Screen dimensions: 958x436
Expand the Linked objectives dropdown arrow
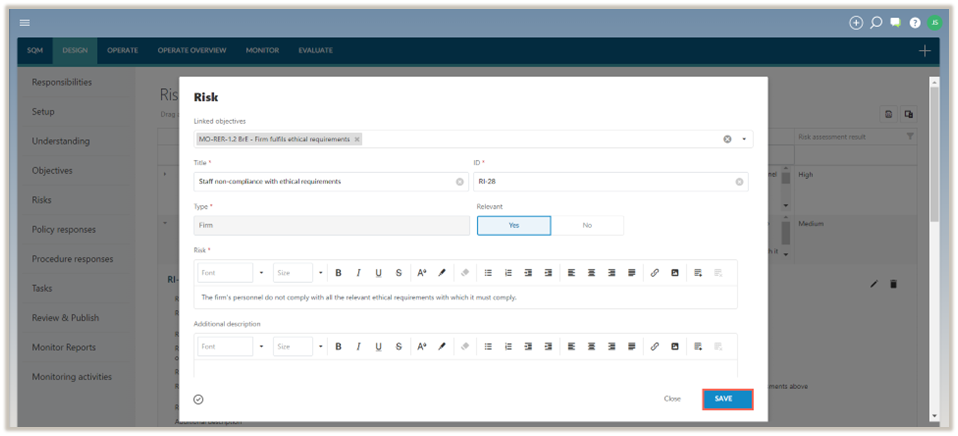point(744,140)
